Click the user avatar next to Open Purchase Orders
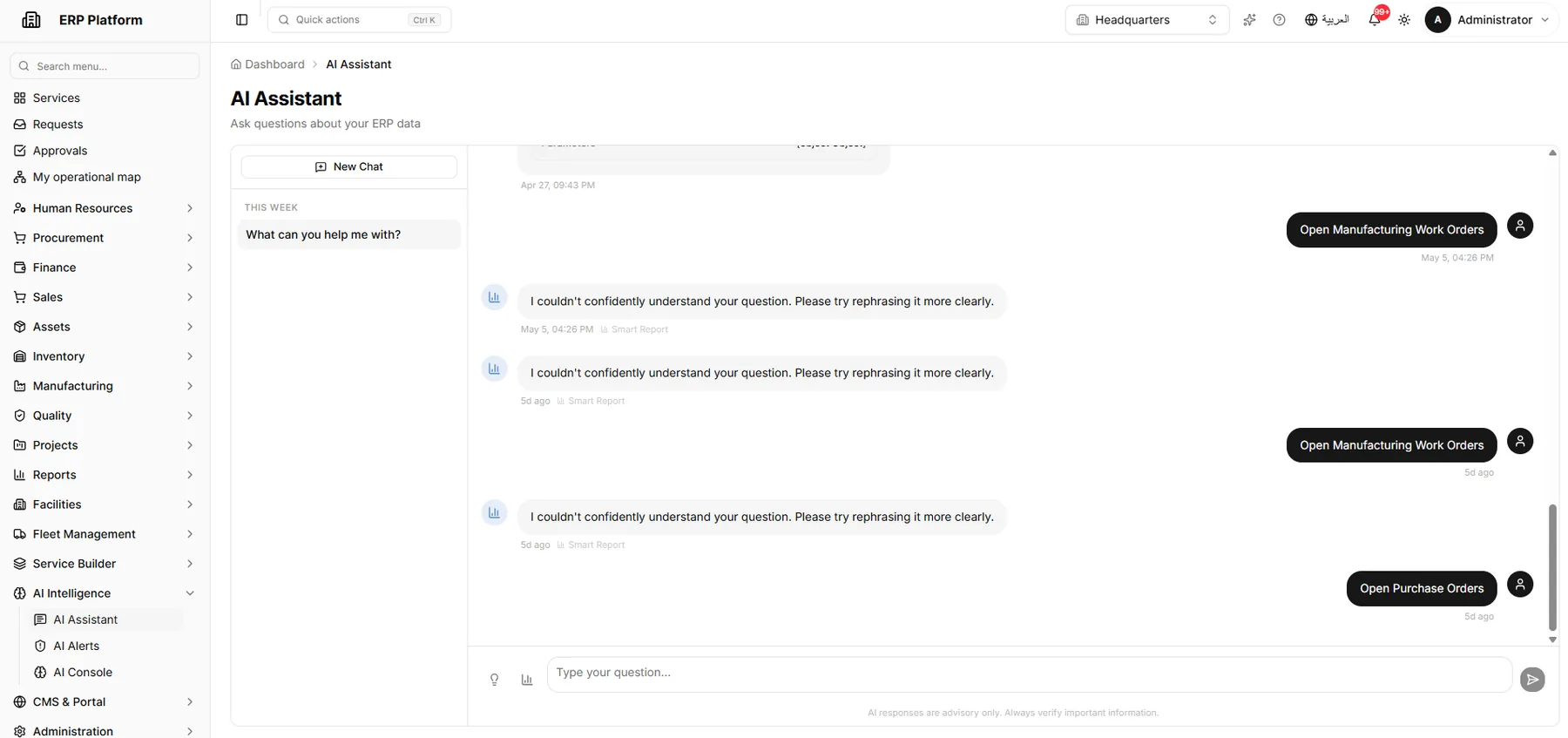Image resolution: width=1568 pixels, height=738 pixels. [1520, 584]
